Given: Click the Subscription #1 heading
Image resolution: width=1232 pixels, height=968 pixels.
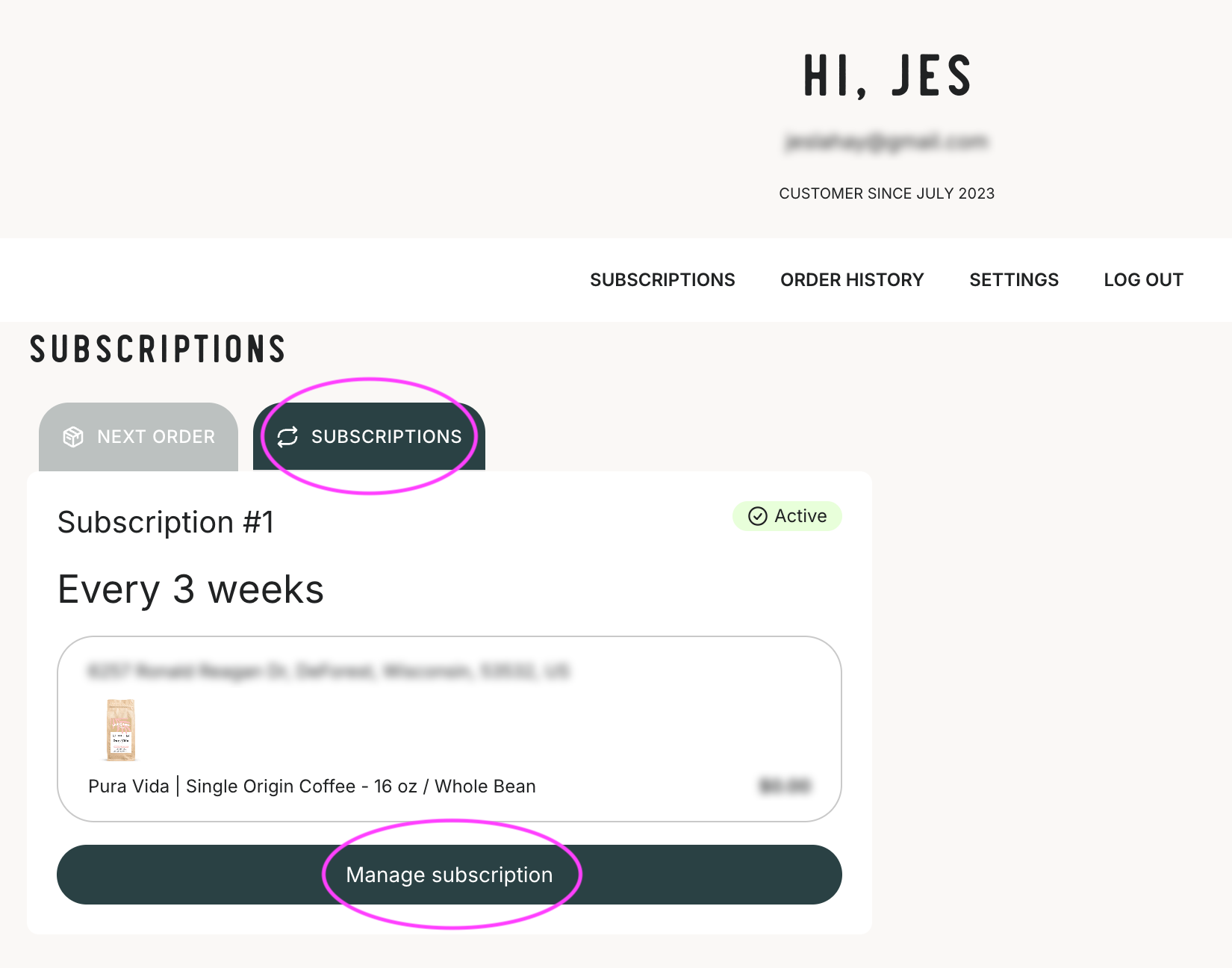Looking at the screenshot, I should (x=166, y=522).
